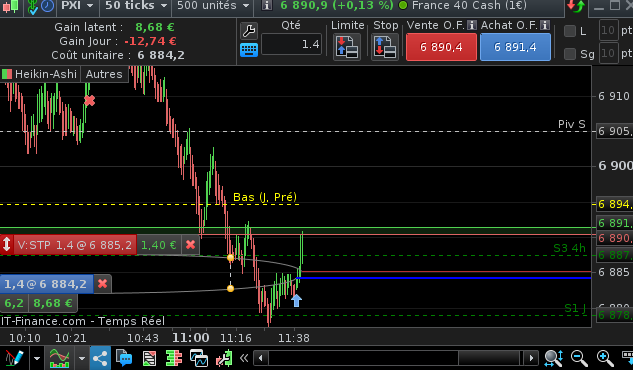Image resolution: width=633 pixels, height=370 pixels.
Task: Expand the indicators dropdown arrow
Action: coord(82,358)
